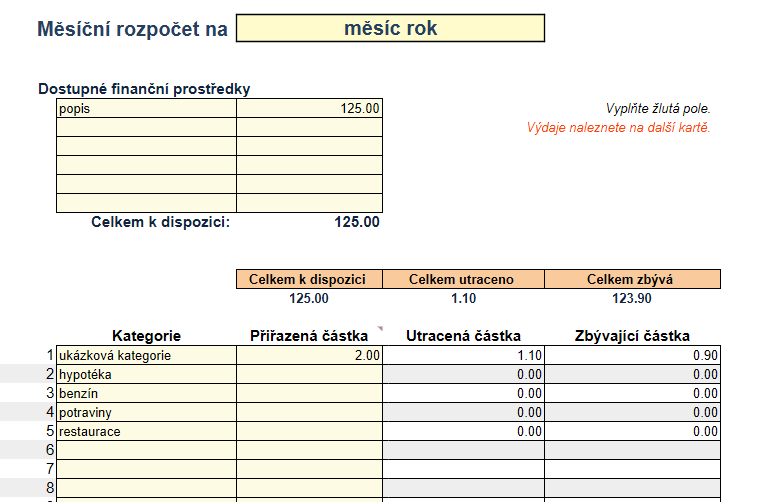Click the 'Celkem k dispozici' orange header

(309, 279)
